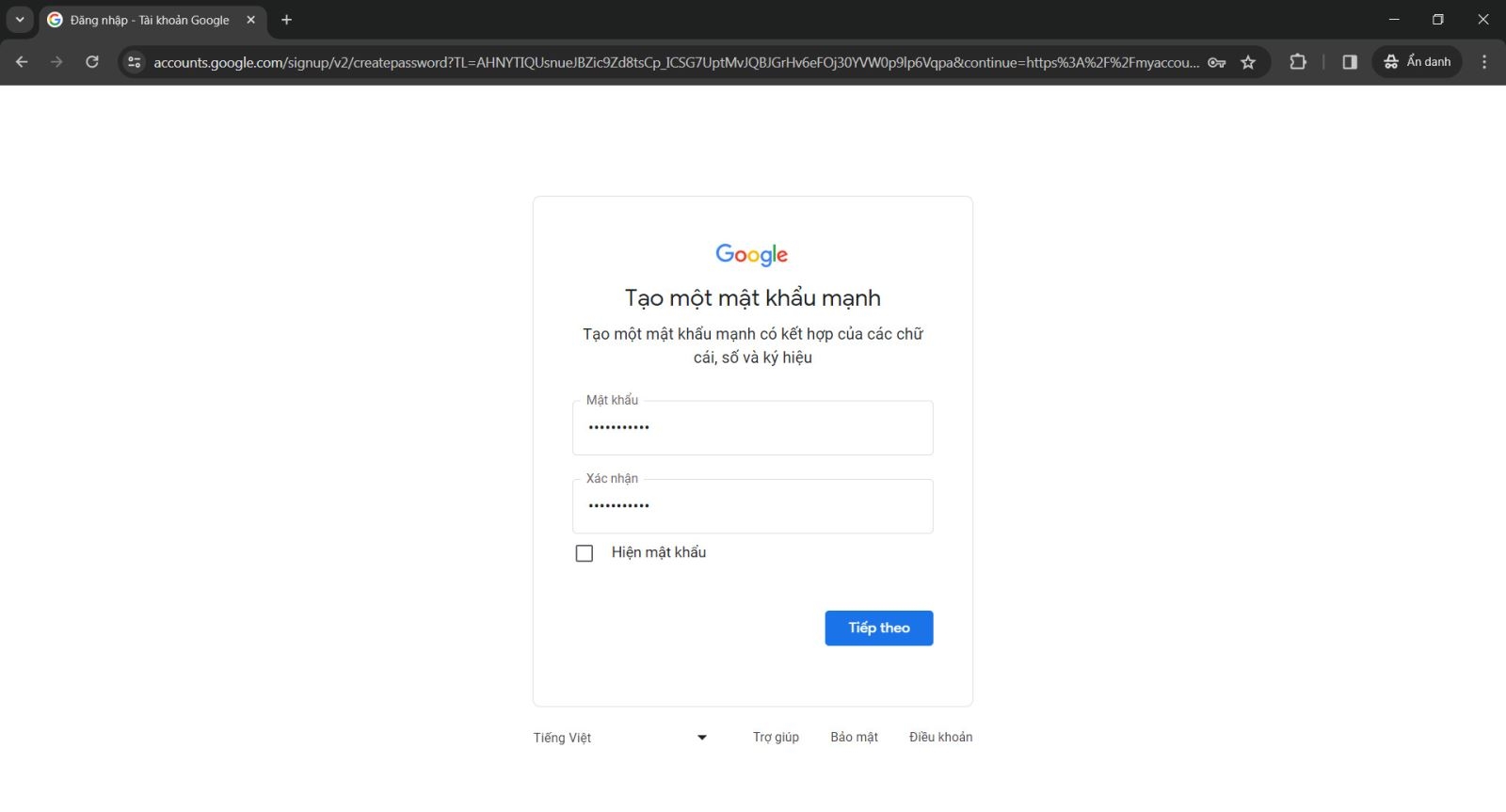
Task: Close the Đăng nhập - Tài khoản Google tab
Action: pos(251,20)
